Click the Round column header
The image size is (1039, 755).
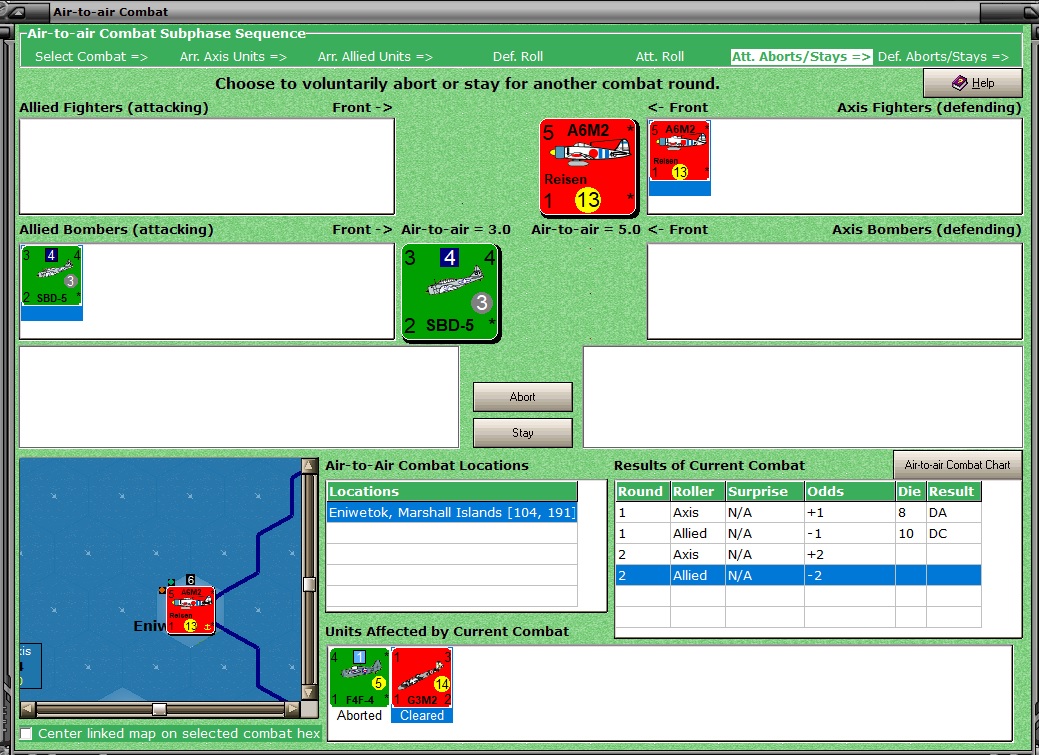[x=643, y=491]
